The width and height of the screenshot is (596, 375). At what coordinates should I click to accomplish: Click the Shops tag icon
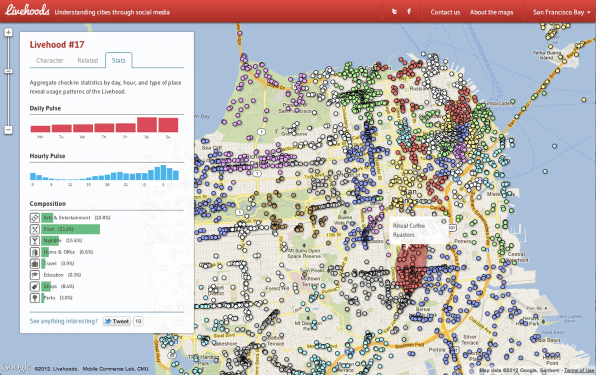tap(35, 286)
